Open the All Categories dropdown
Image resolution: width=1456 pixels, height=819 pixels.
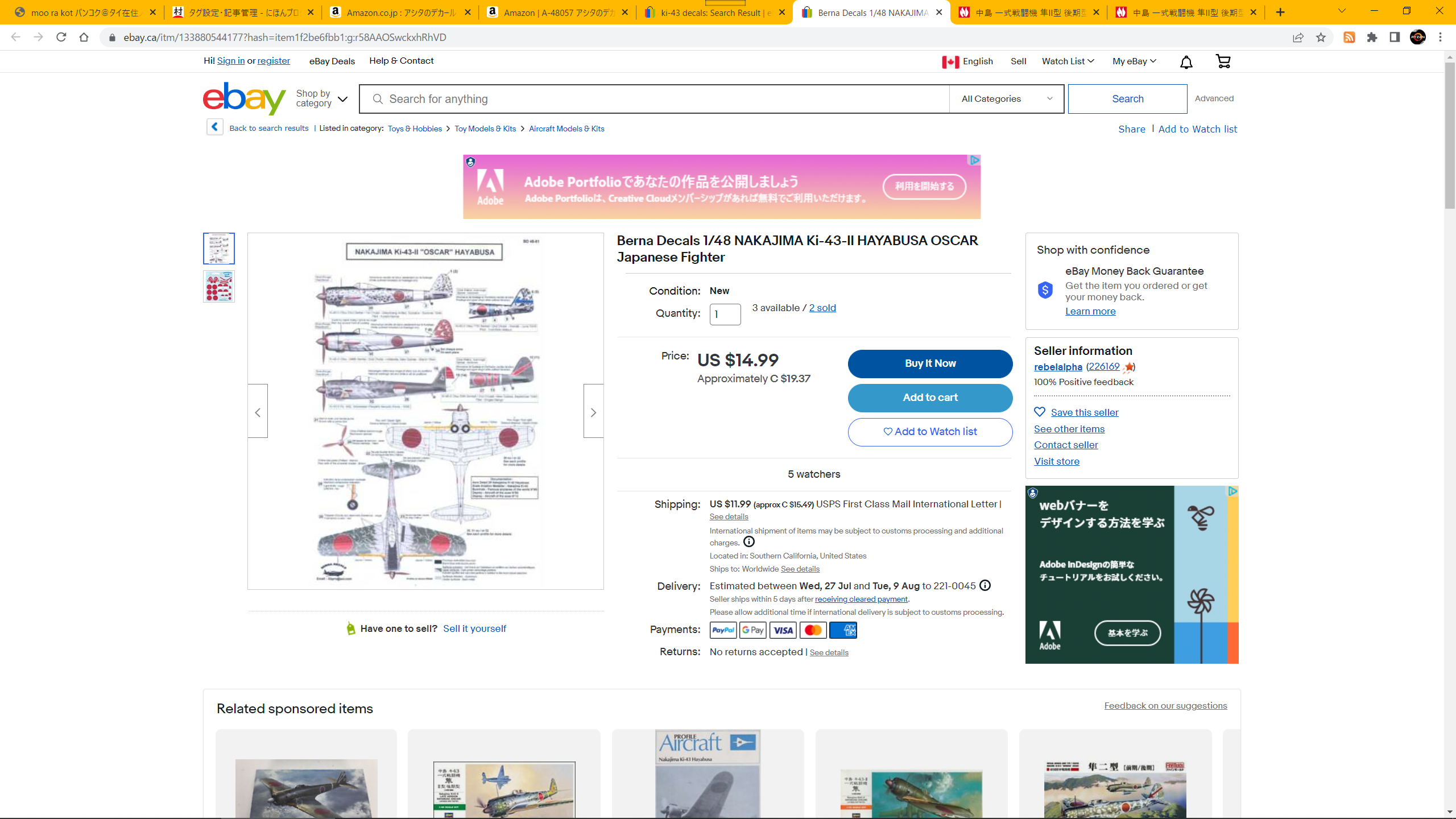pos(1007,99)
